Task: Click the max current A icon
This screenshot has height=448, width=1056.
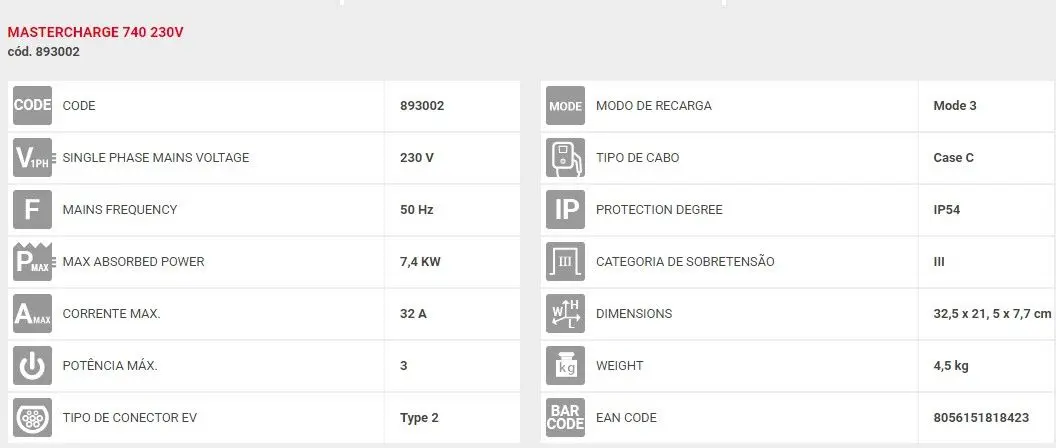Action: pos(32,314)
